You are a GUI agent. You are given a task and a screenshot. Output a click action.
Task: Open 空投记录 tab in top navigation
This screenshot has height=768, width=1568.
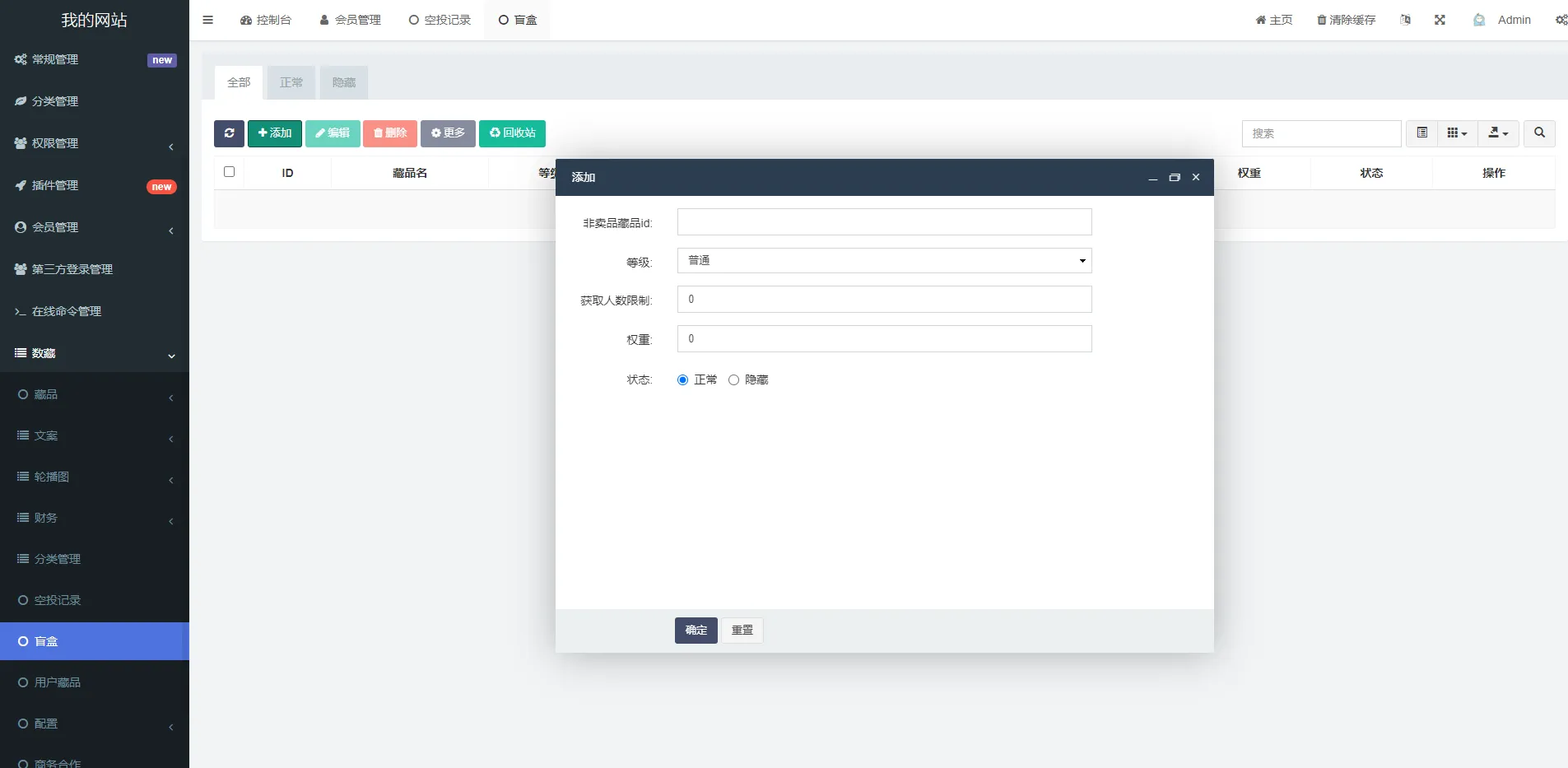pos(440,20)
